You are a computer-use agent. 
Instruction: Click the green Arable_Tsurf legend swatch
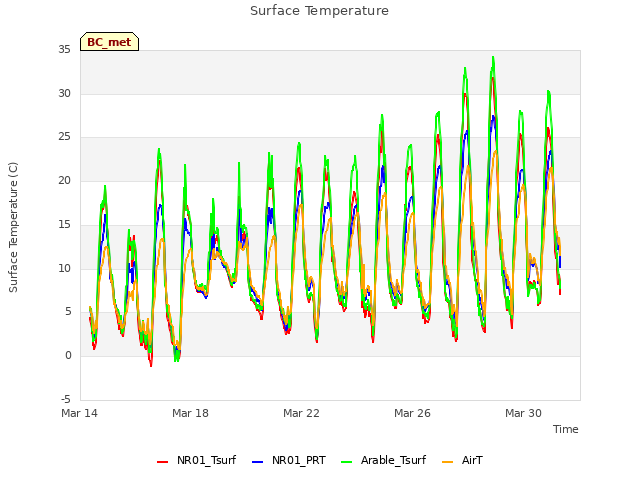347,462
